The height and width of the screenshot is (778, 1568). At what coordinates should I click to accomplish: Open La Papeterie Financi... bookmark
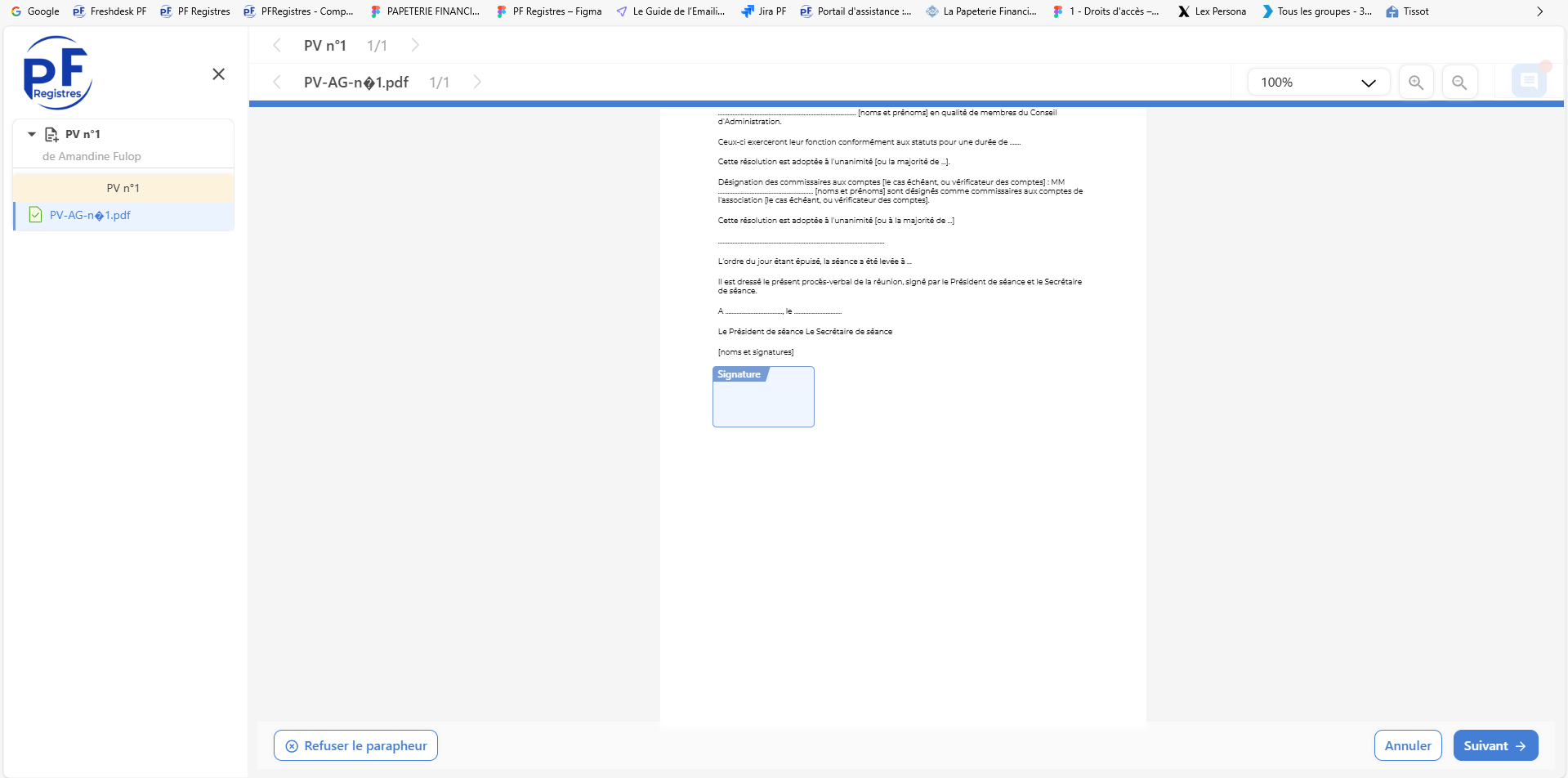[x=981, y=11]
